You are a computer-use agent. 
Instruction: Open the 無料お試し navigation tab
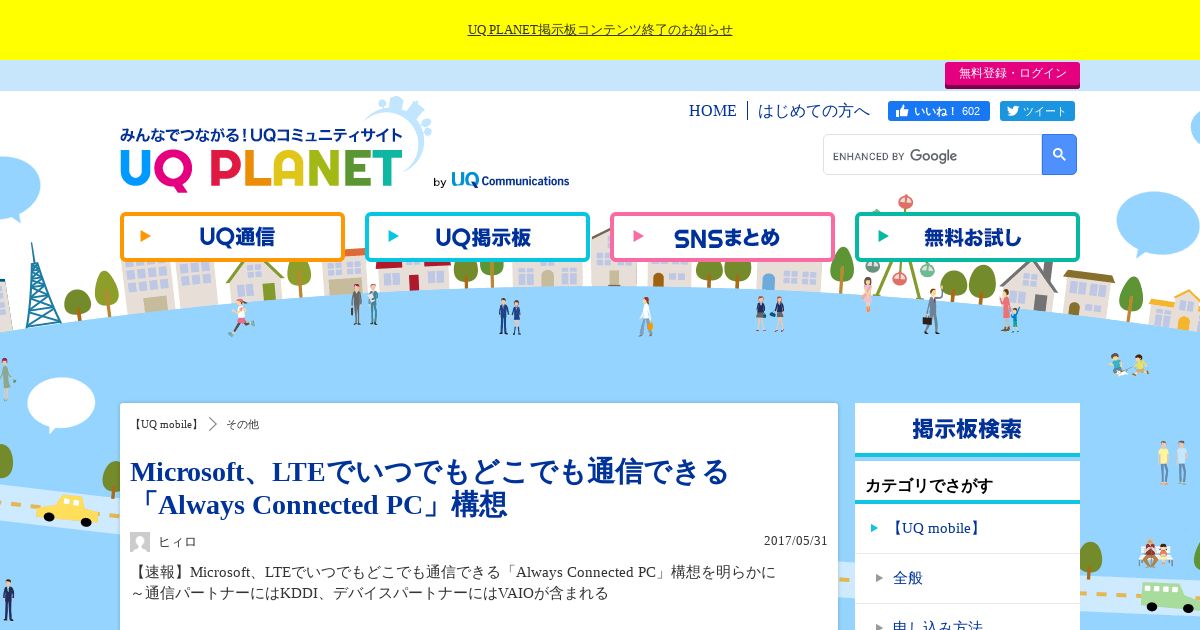967,237
